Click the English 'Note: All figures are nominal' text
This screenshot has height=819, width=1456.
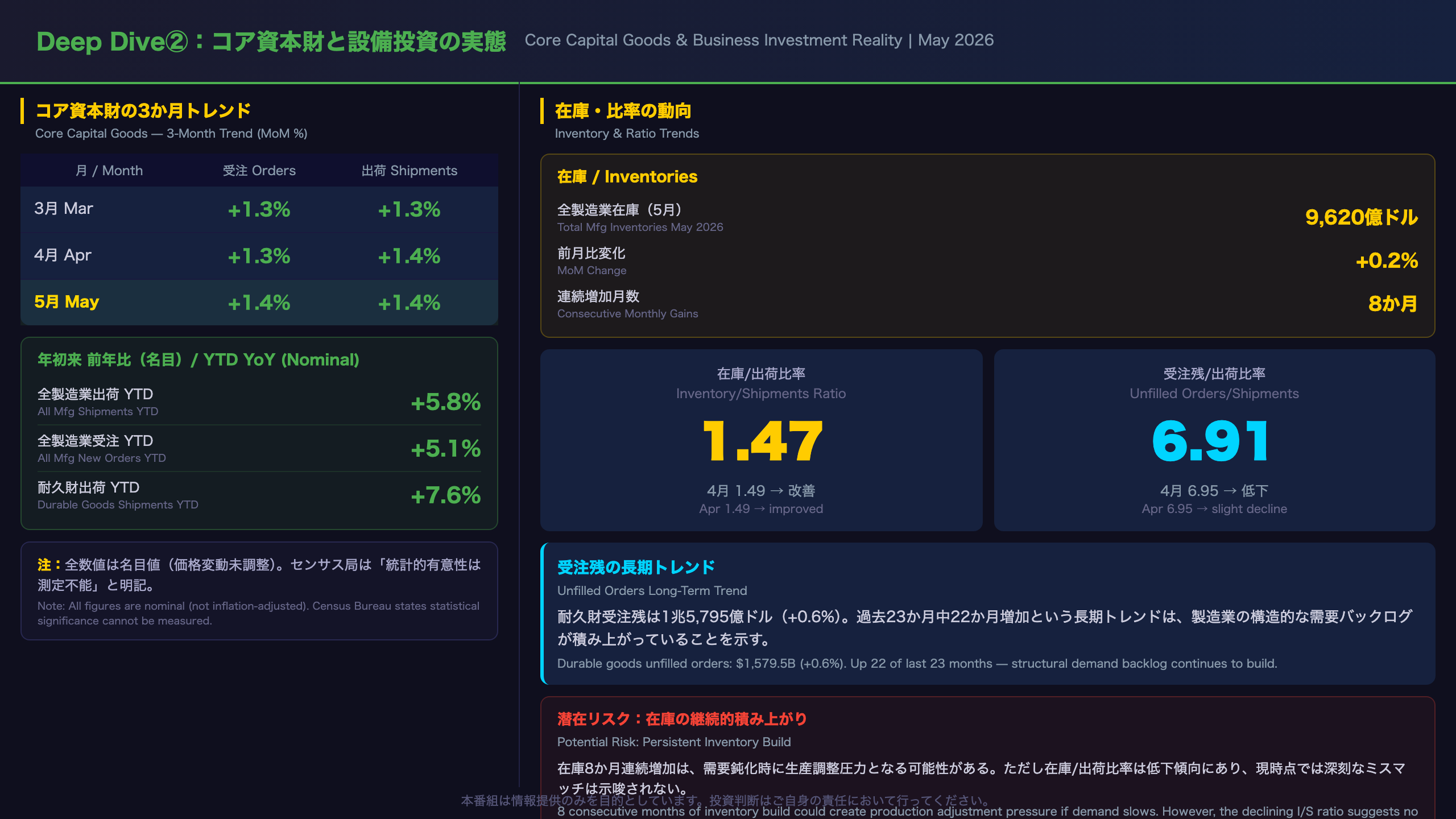tap(259, 613)
